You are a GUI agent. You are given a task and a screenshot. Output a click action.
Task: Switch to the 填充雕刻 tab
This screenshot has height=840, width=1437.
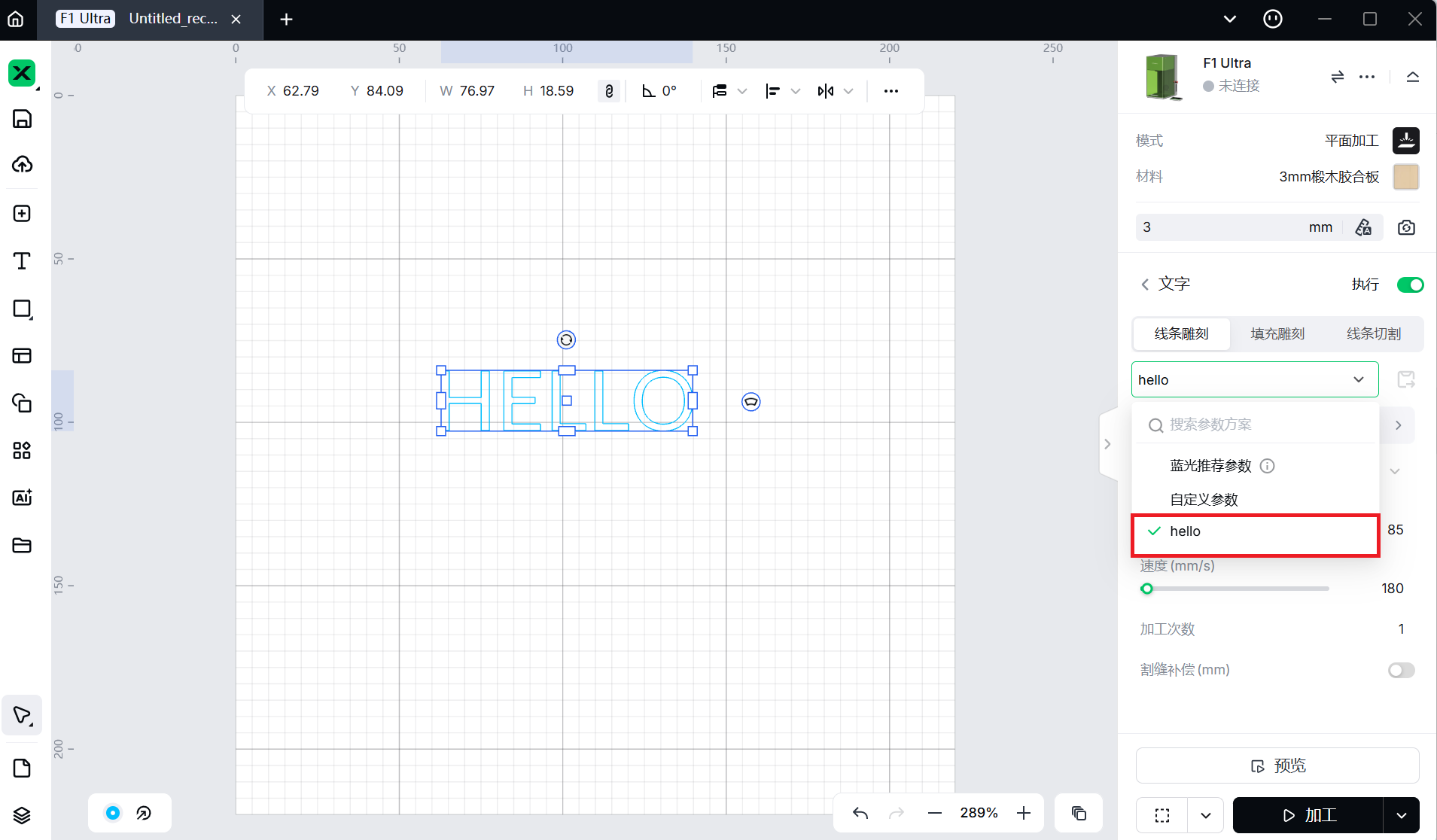point(1277,333)
